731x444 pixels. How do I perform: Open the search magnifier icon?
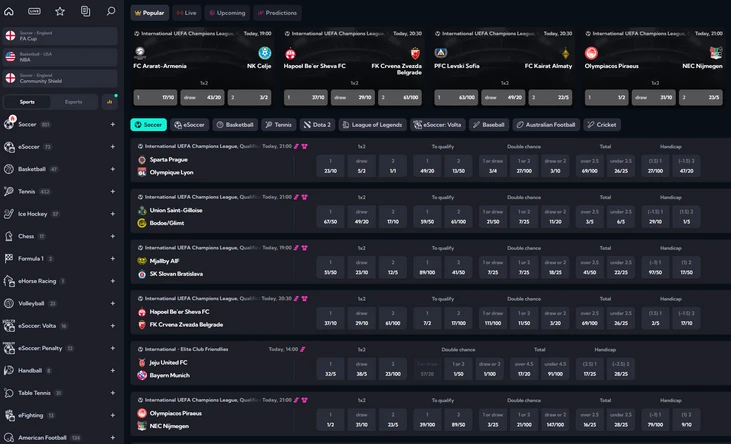pos(110,11)
